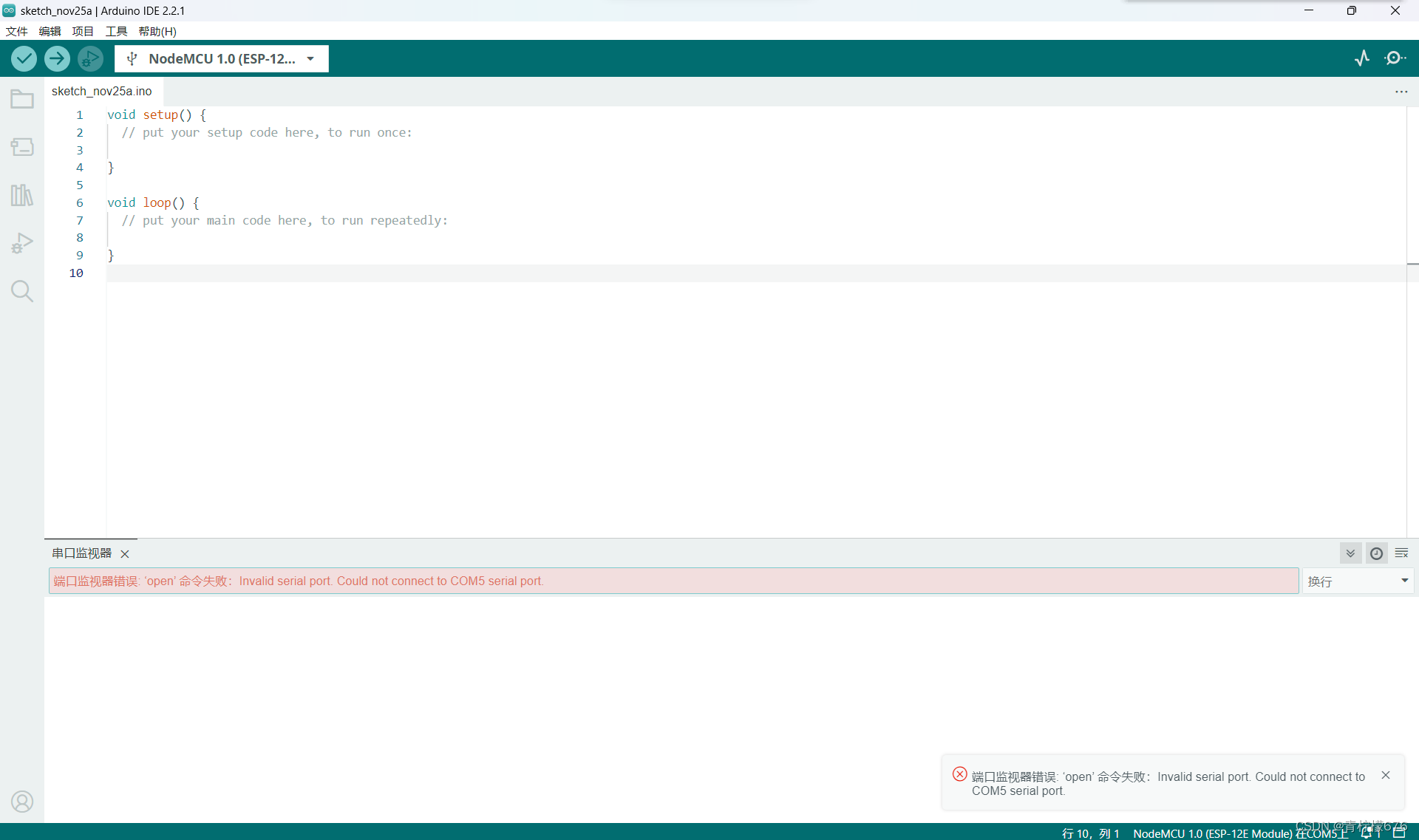Screen dimensions: 1419x840
Task: Dismiss the COM5 error notification popup
Action: [x=1386, y=775]
